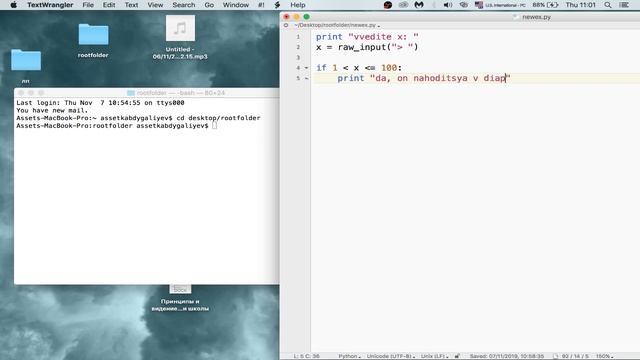Open the Text menu
Image resolution: width=640 pixels, height=360 pixels.
click(131, 5)
